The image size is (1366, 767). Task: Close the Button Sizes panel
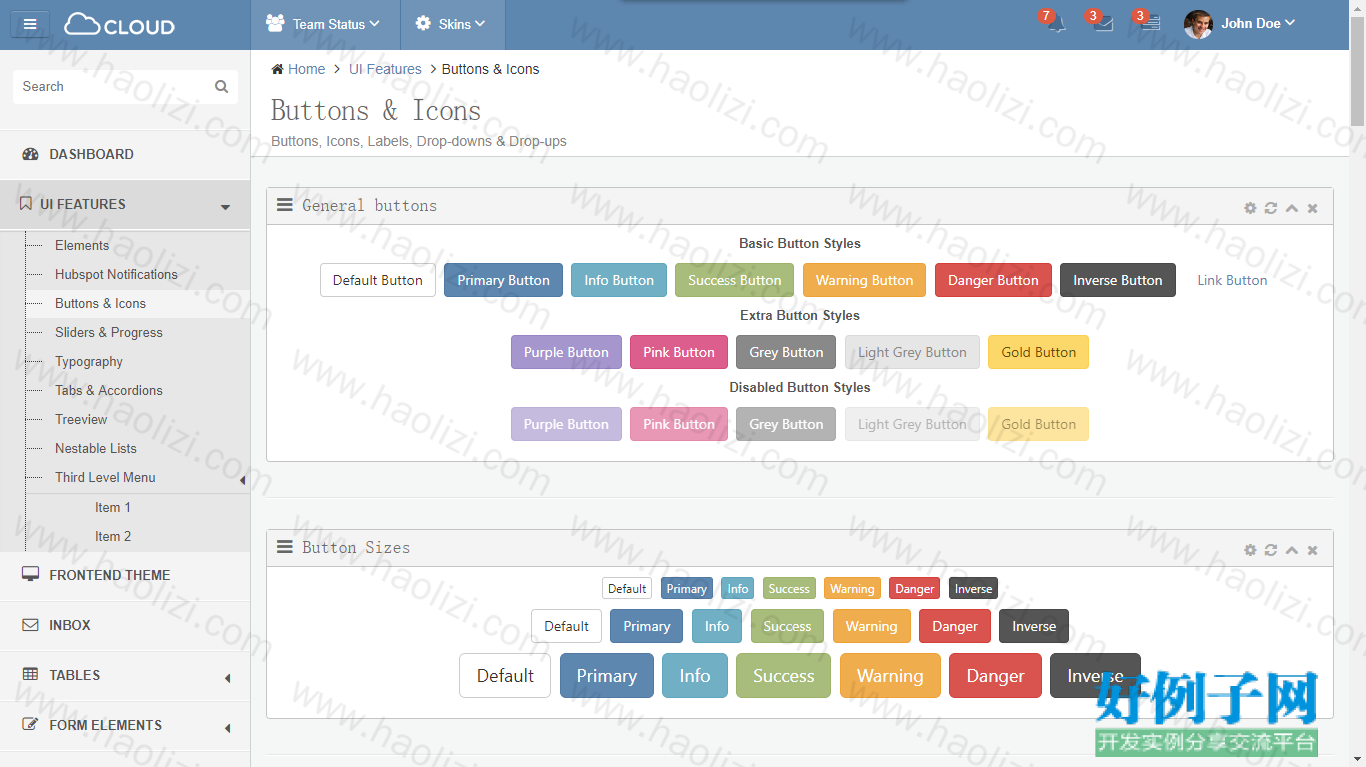(1312, 550)
